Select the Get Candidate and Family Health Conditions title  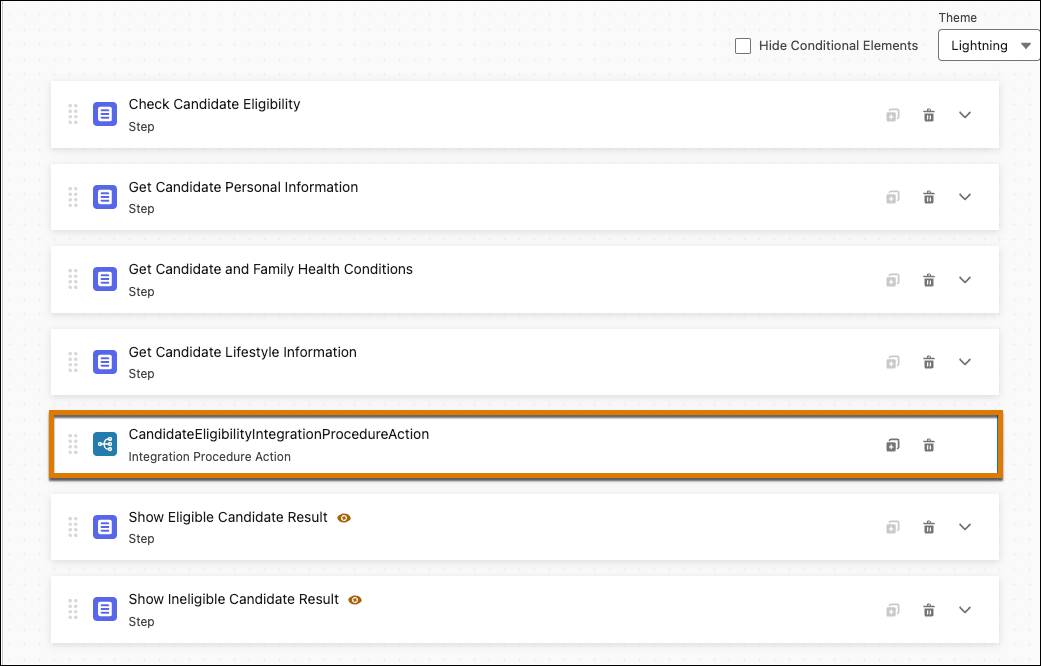coord(270,269)
